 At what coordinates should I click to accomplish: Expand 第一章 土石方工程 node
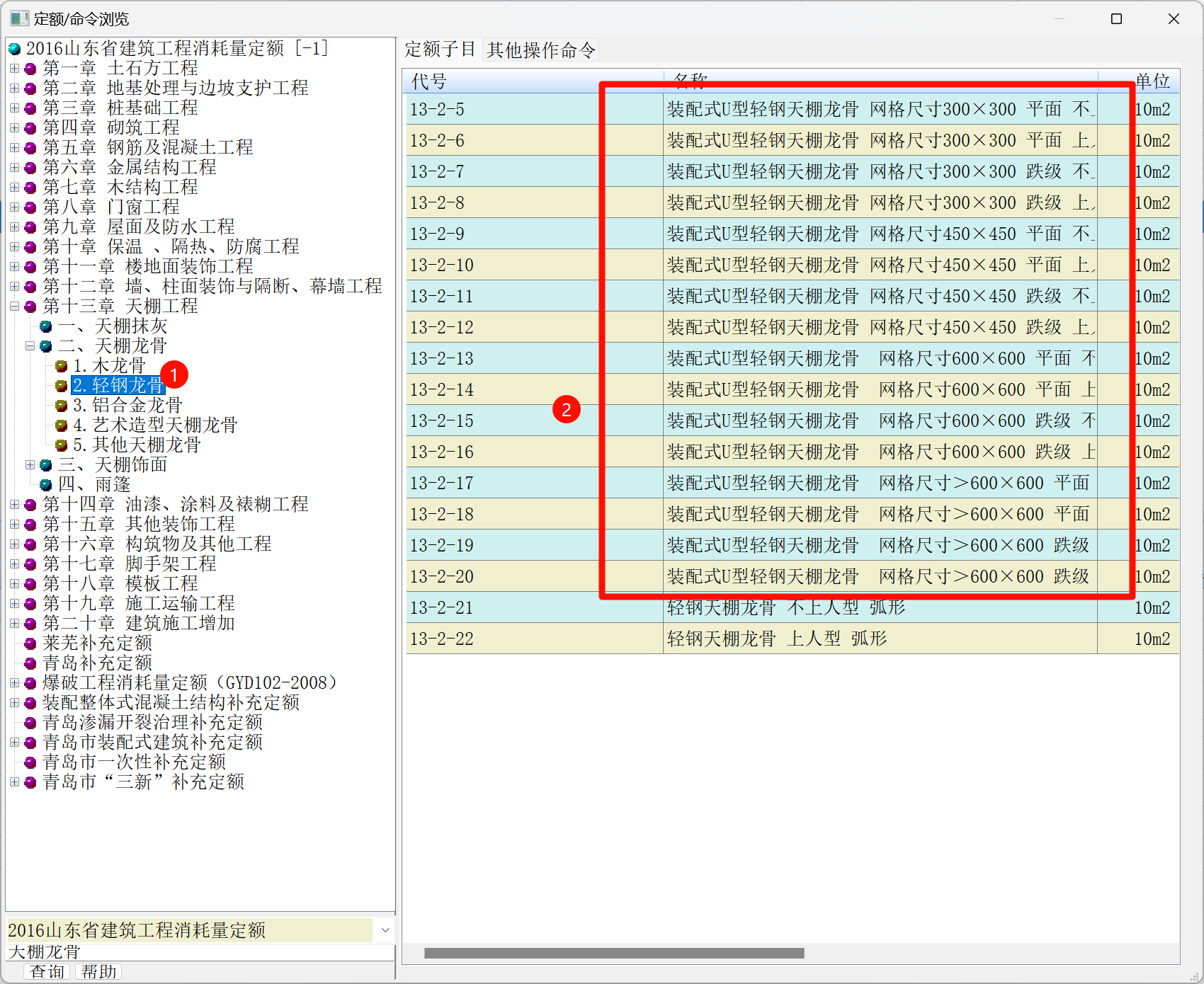[x=14, y=69]
